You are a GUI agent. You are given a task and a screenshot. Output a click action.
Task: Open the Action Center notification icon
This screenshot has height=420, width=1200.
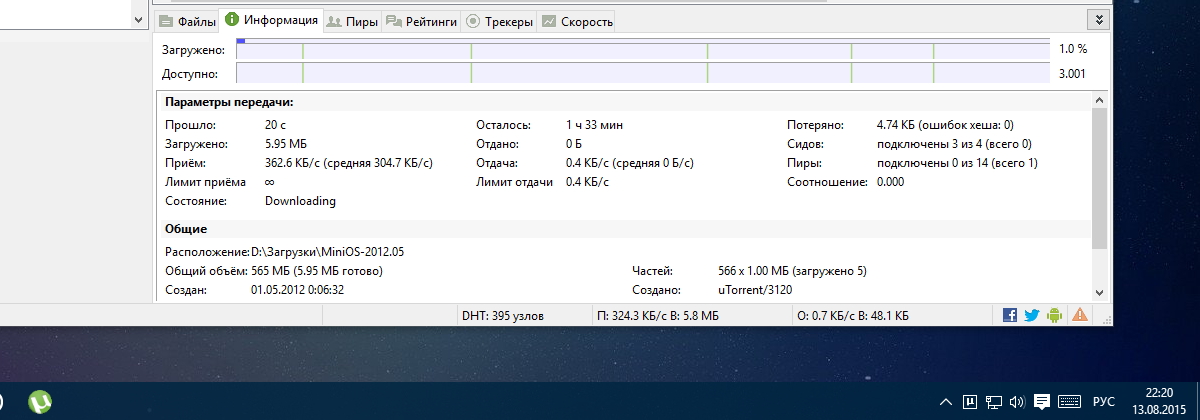(x=1041, y=402)
